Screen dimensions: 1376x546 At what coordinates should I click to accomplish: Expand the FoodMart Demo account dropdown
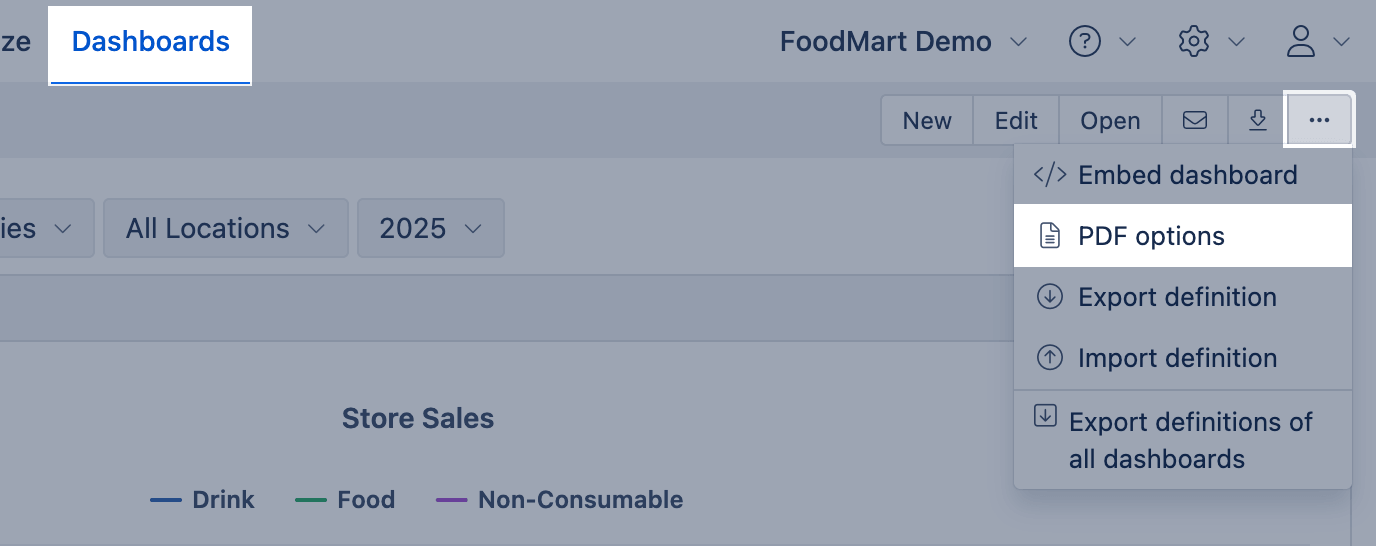(904, 41)
